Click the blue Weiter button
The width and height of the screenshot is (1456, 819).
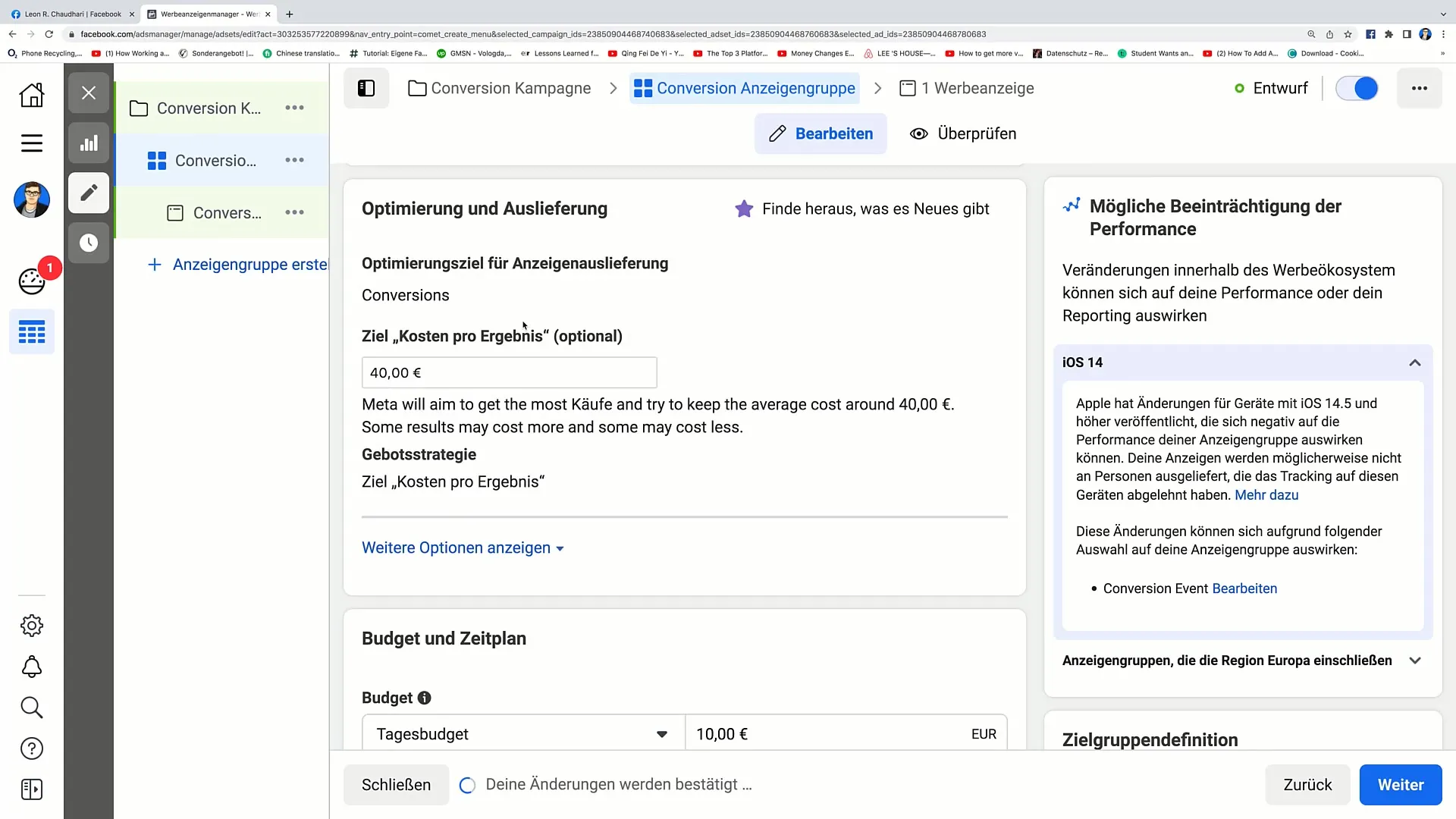1400,785
